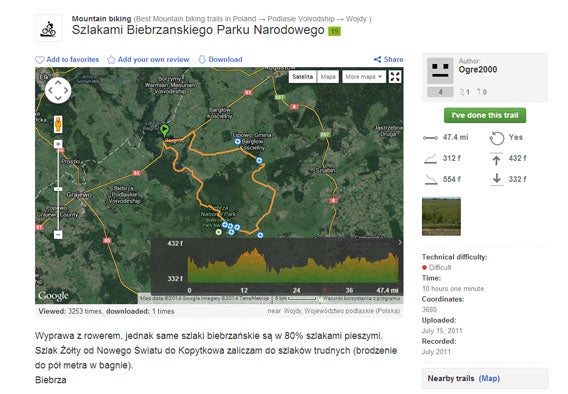The height and width of the screenshot is (394, 568).
Task: Click the Difficult technical difficulty value
Action: point(440,268)
